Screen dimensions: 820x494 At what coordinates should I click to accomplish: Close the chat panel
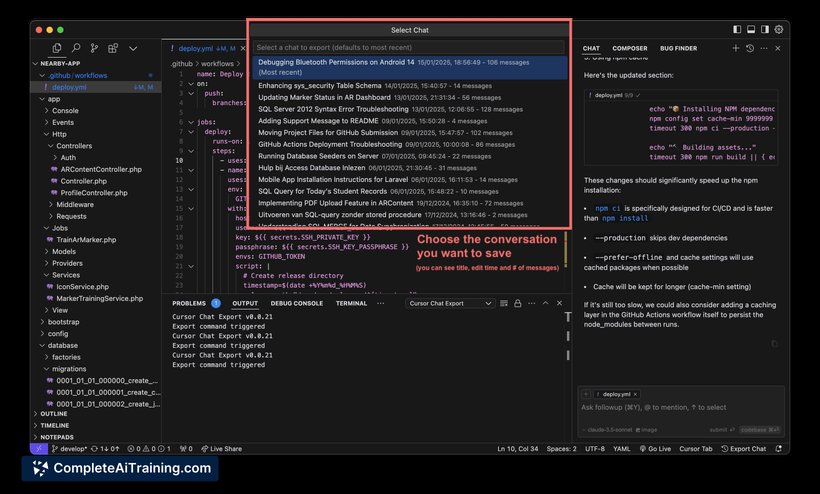click(x=778, y=48)
